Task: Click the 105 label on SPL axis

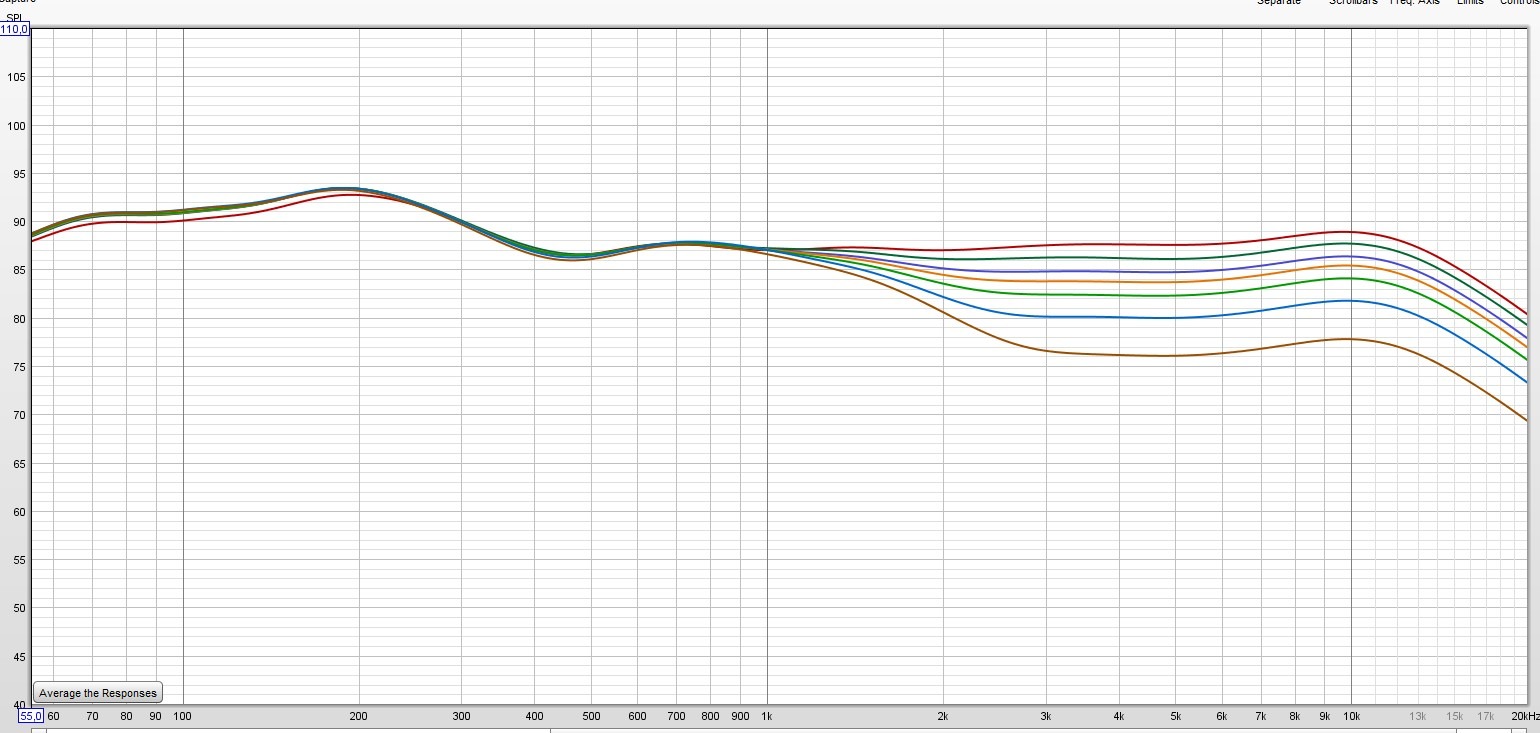Action: pos(17,77)
